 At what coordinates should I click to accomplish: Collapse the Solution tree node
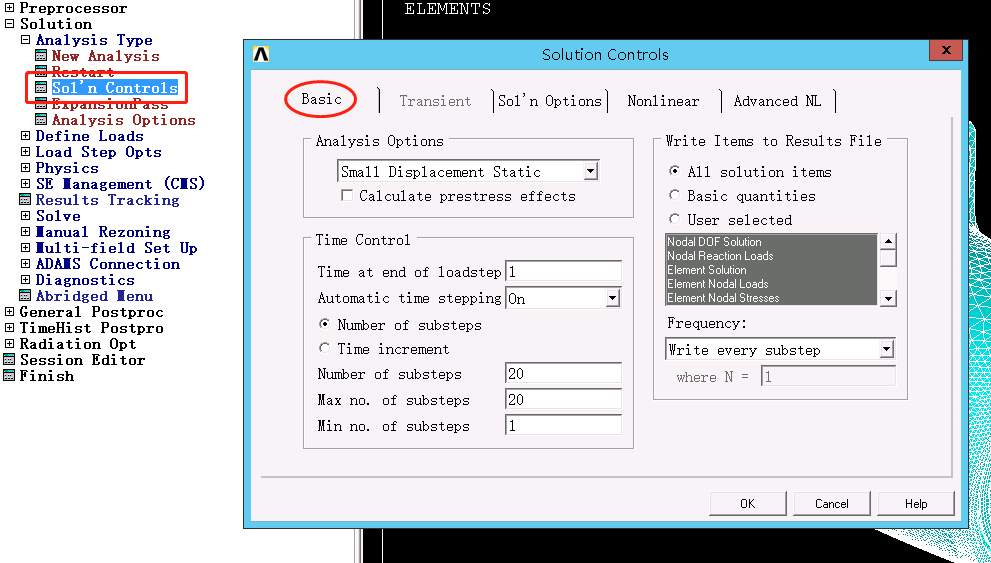(9, 24)
